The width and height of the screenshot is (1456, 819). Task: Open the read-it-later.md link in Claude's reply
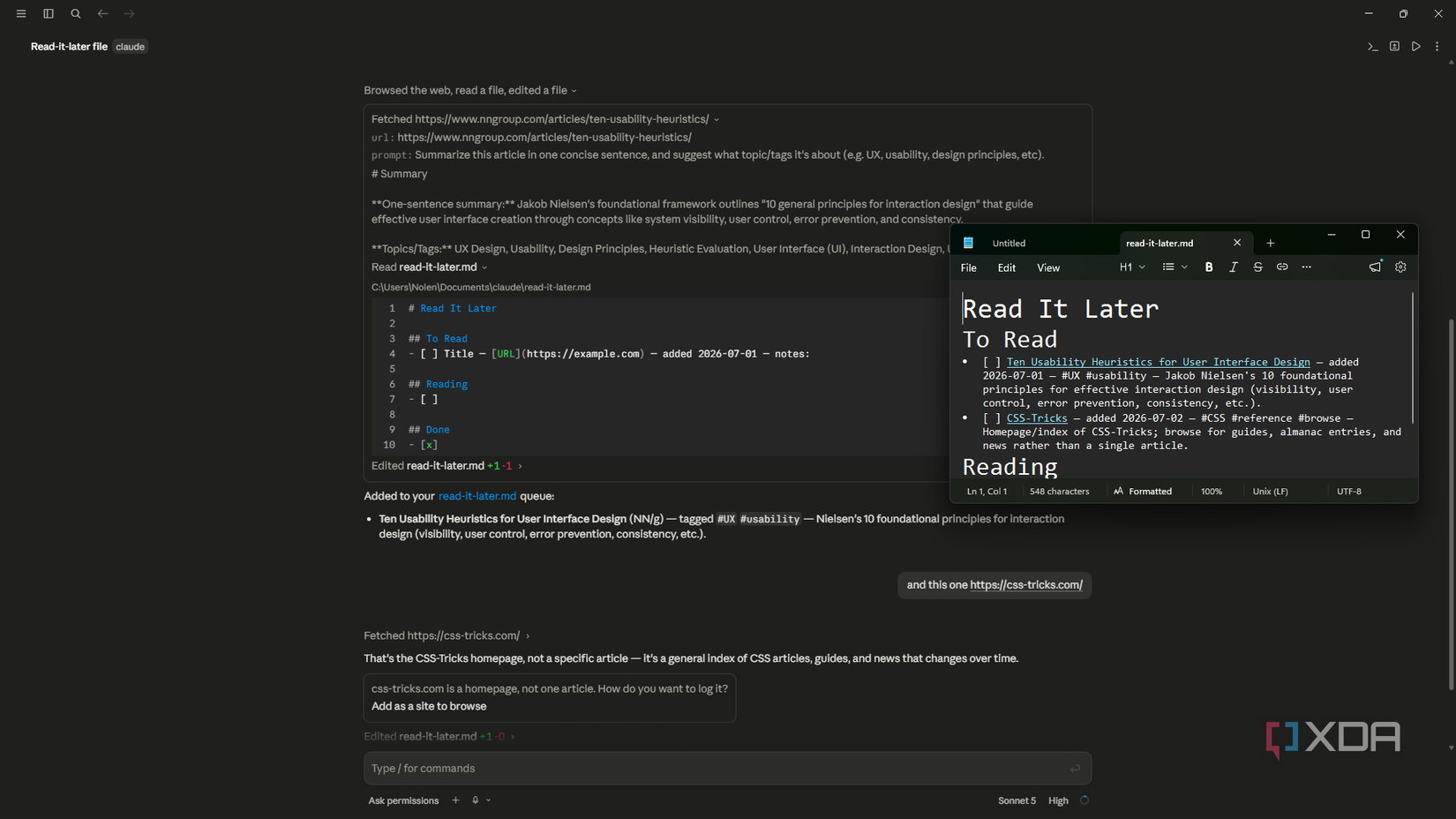pos(477,496)
